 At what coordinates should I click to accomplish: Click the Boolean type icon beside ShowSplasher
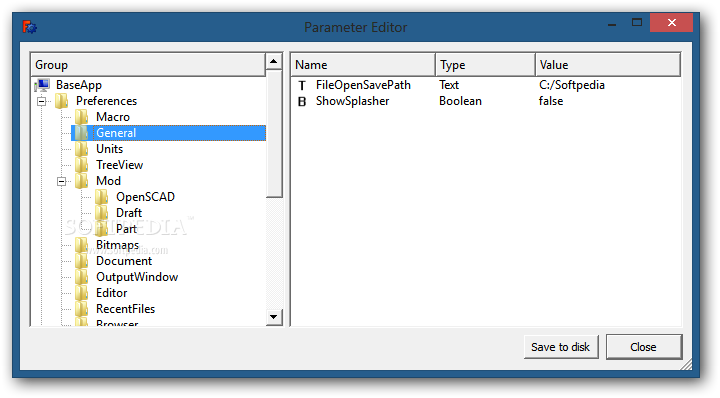pyautogui.click(x=302, y=101)
